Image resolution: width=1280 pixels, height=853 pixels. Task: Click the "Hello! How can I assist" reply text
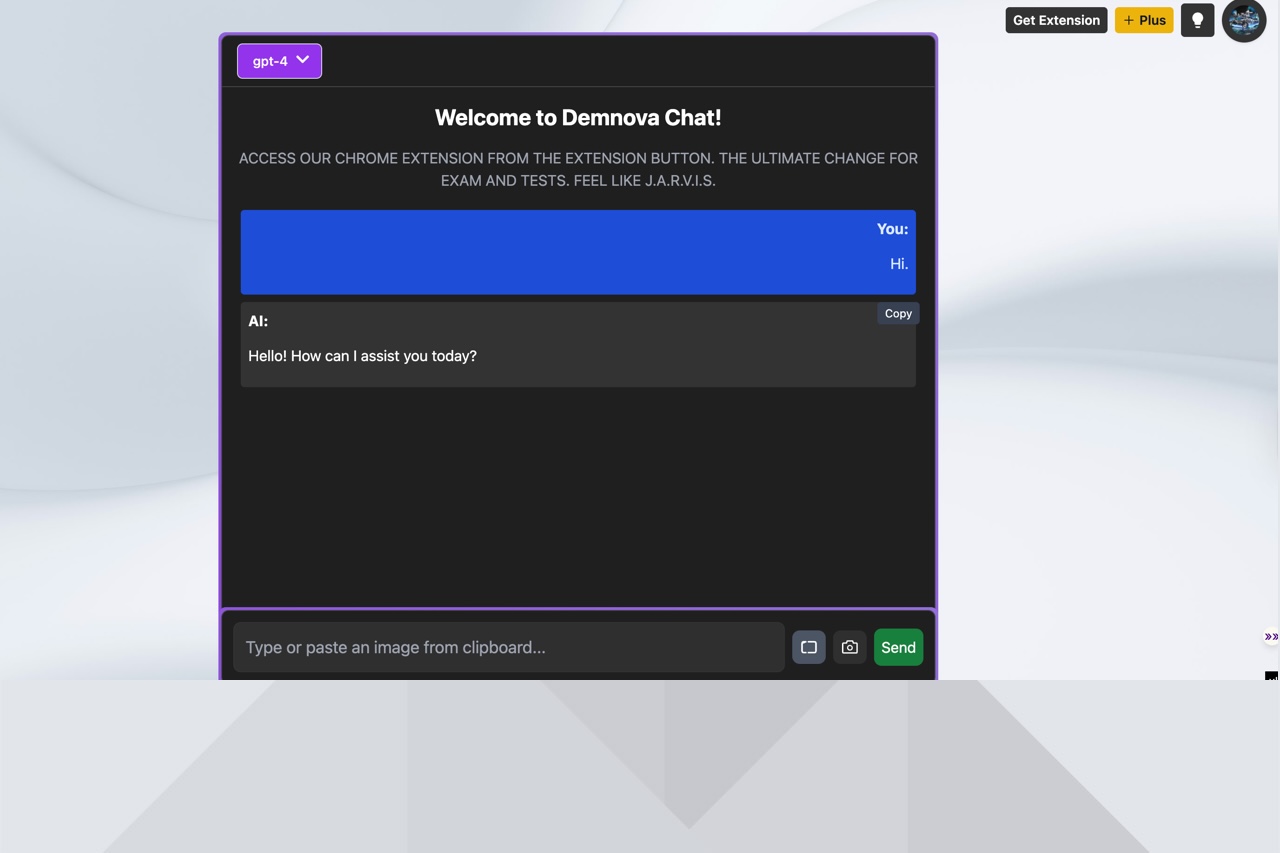362,356
